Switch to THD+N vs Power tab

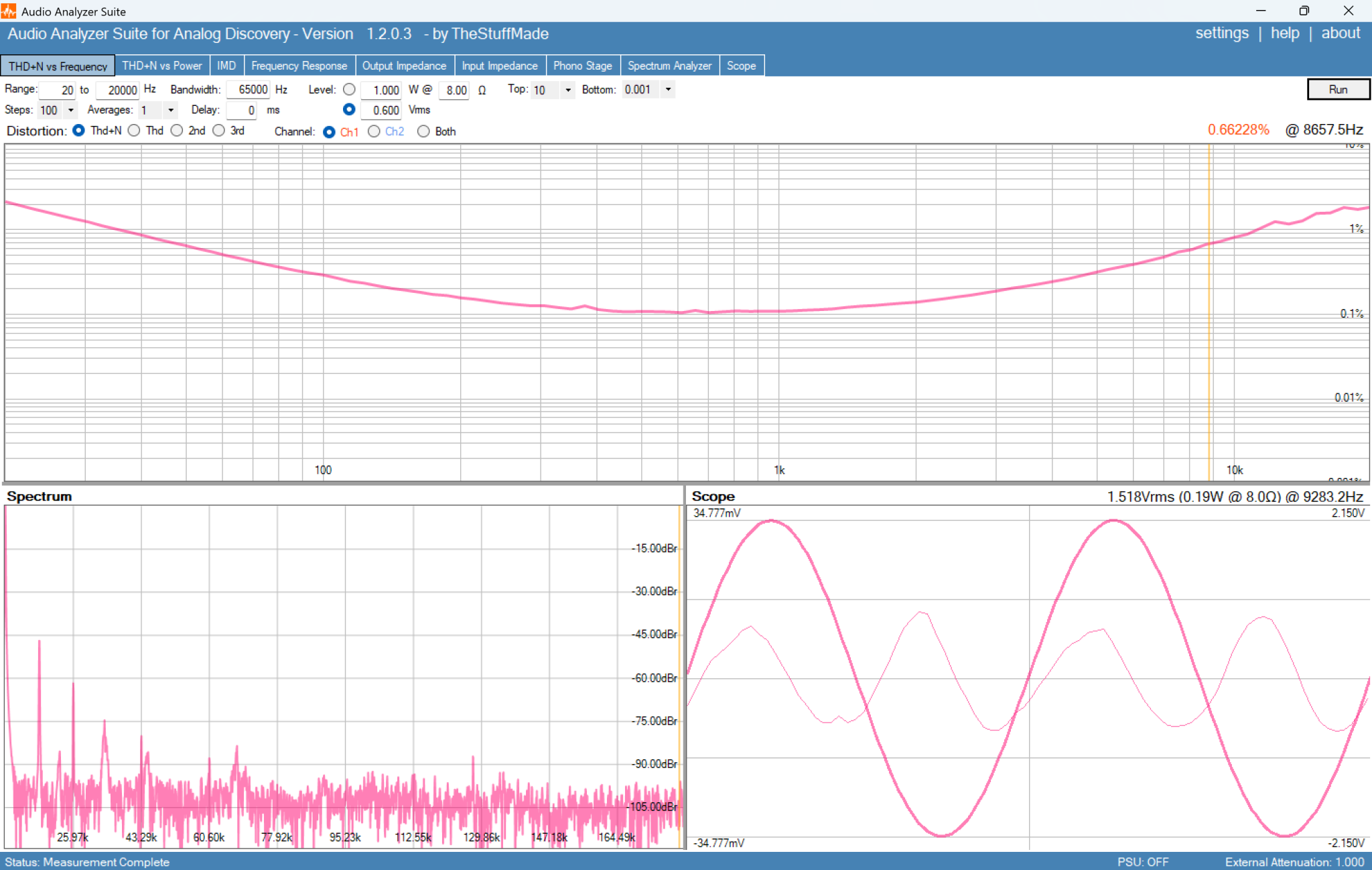click(161, 66)
